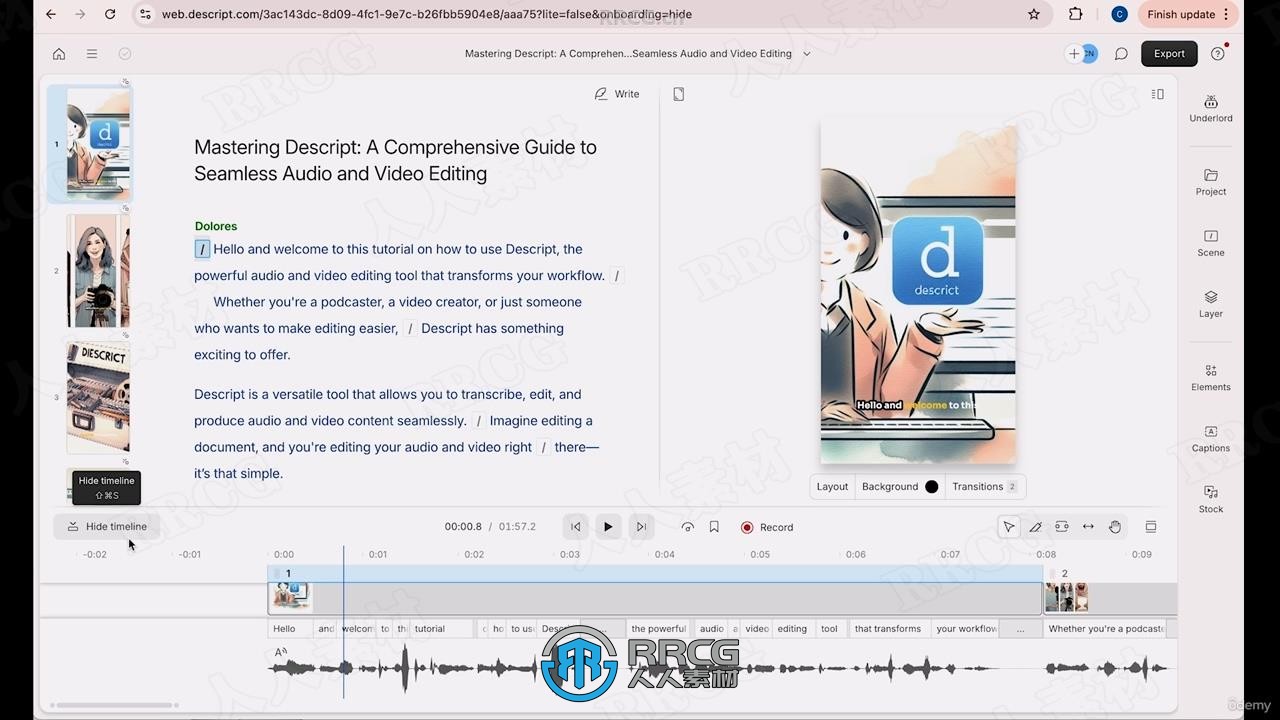Screen dimensions: 1280x720
Task: Open the Project panel
Action: pyautogui.click(x=1210, y=182)
